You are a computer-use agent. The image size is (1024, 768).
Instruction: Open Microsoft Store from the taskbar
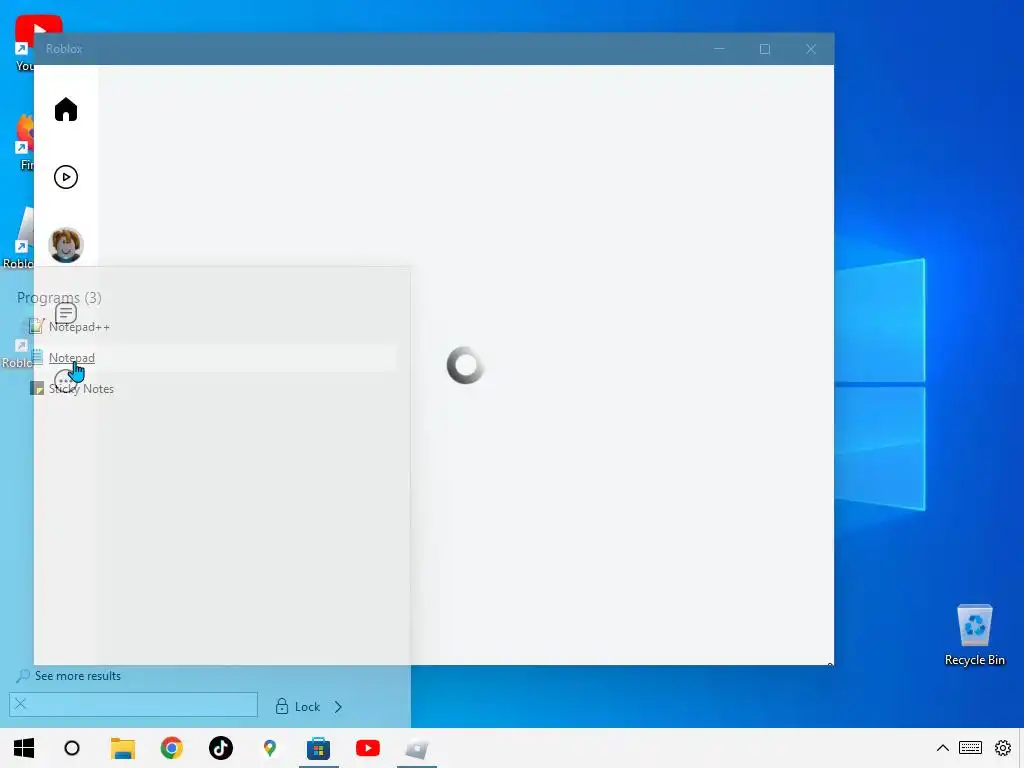319,748
